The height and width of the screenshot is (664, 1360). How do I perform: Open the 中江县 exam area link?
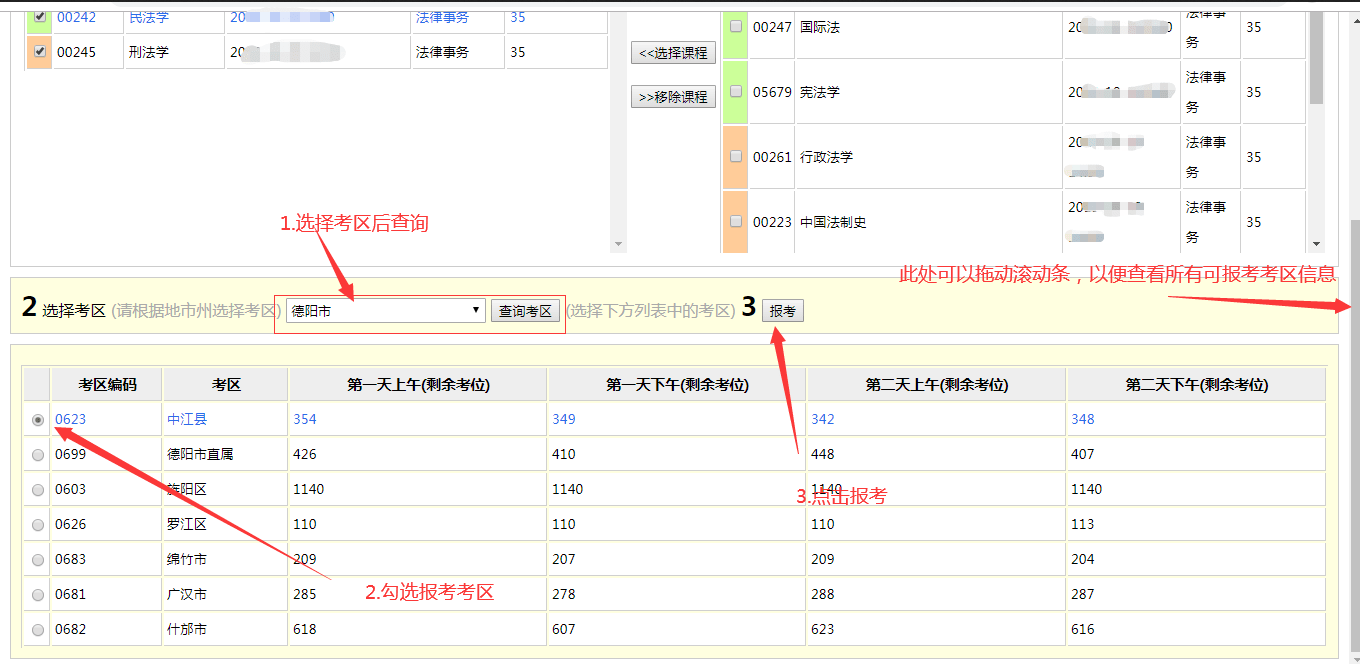187,419
